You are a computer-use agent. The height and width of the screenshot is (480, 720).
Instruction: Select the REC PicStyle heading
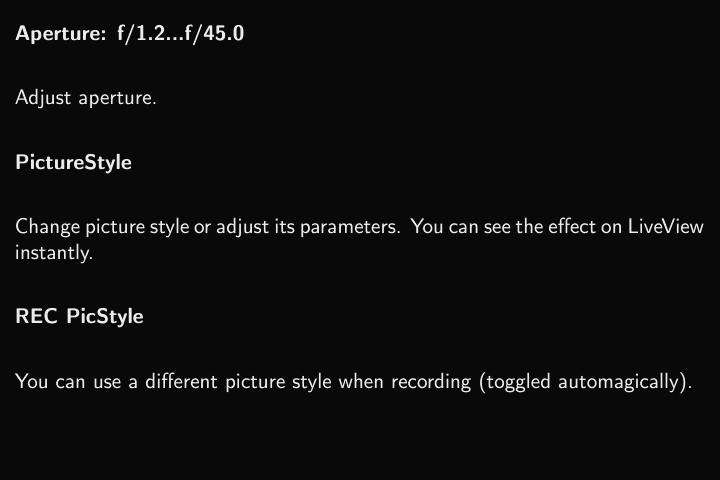(x=79, y=317)
